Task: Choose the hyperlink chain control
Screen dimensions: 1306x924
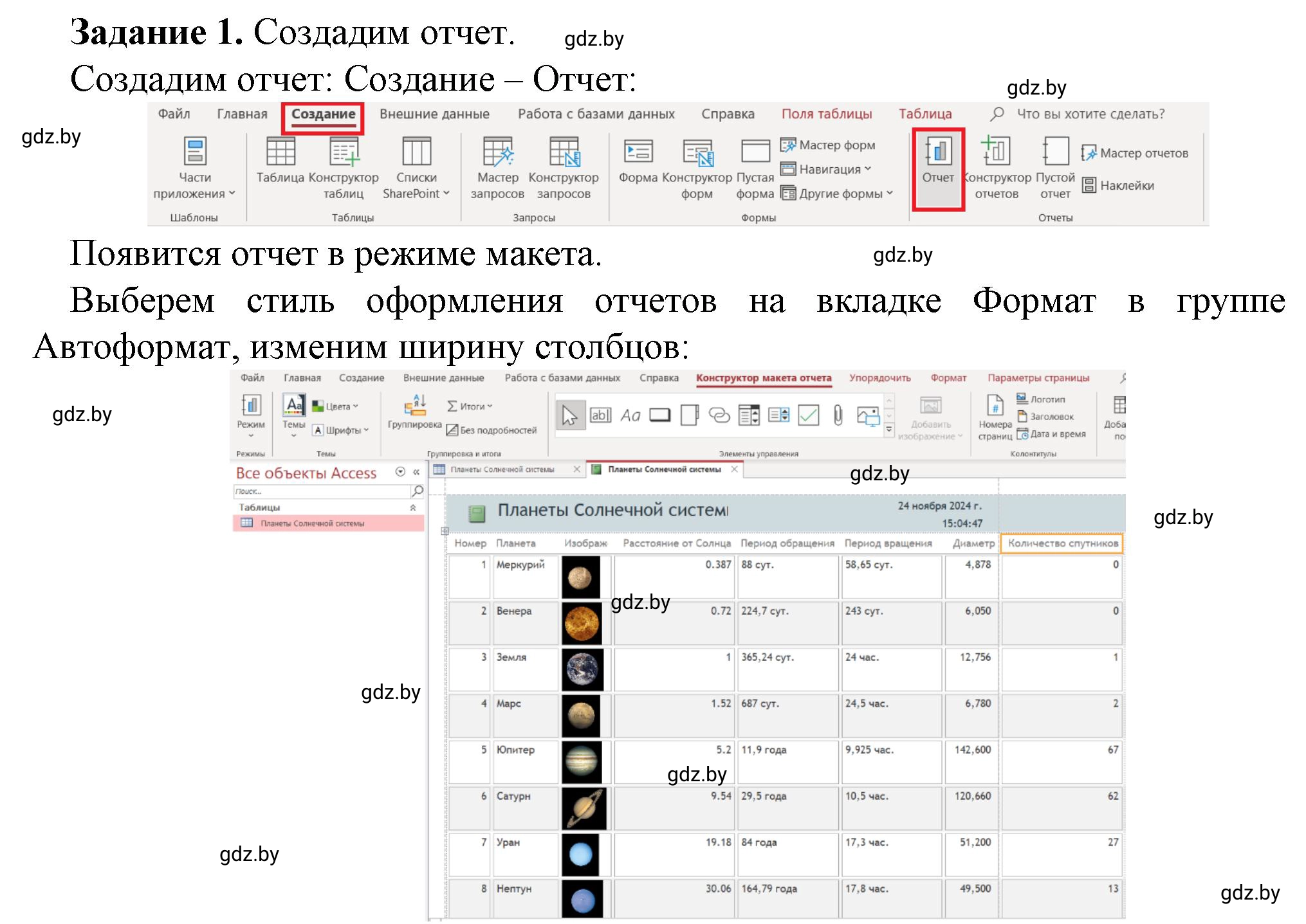Action: (x=719, y=415)
